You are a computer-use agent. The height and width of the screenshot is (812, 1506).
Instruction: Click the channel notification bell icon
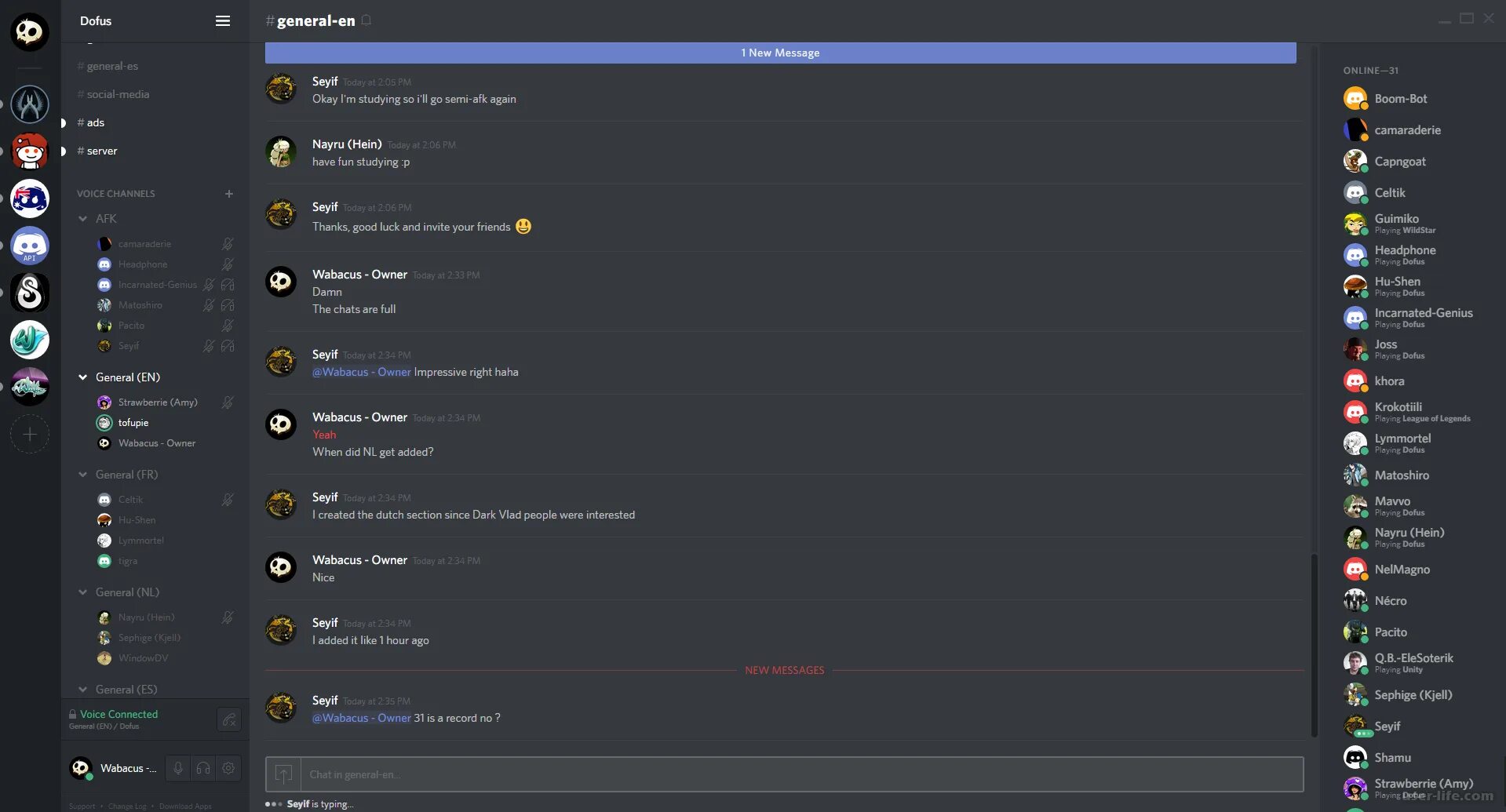366,20
